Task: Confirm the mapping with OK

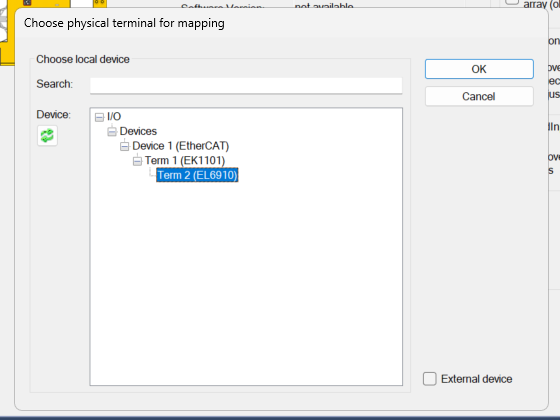Action: (479, 69)
